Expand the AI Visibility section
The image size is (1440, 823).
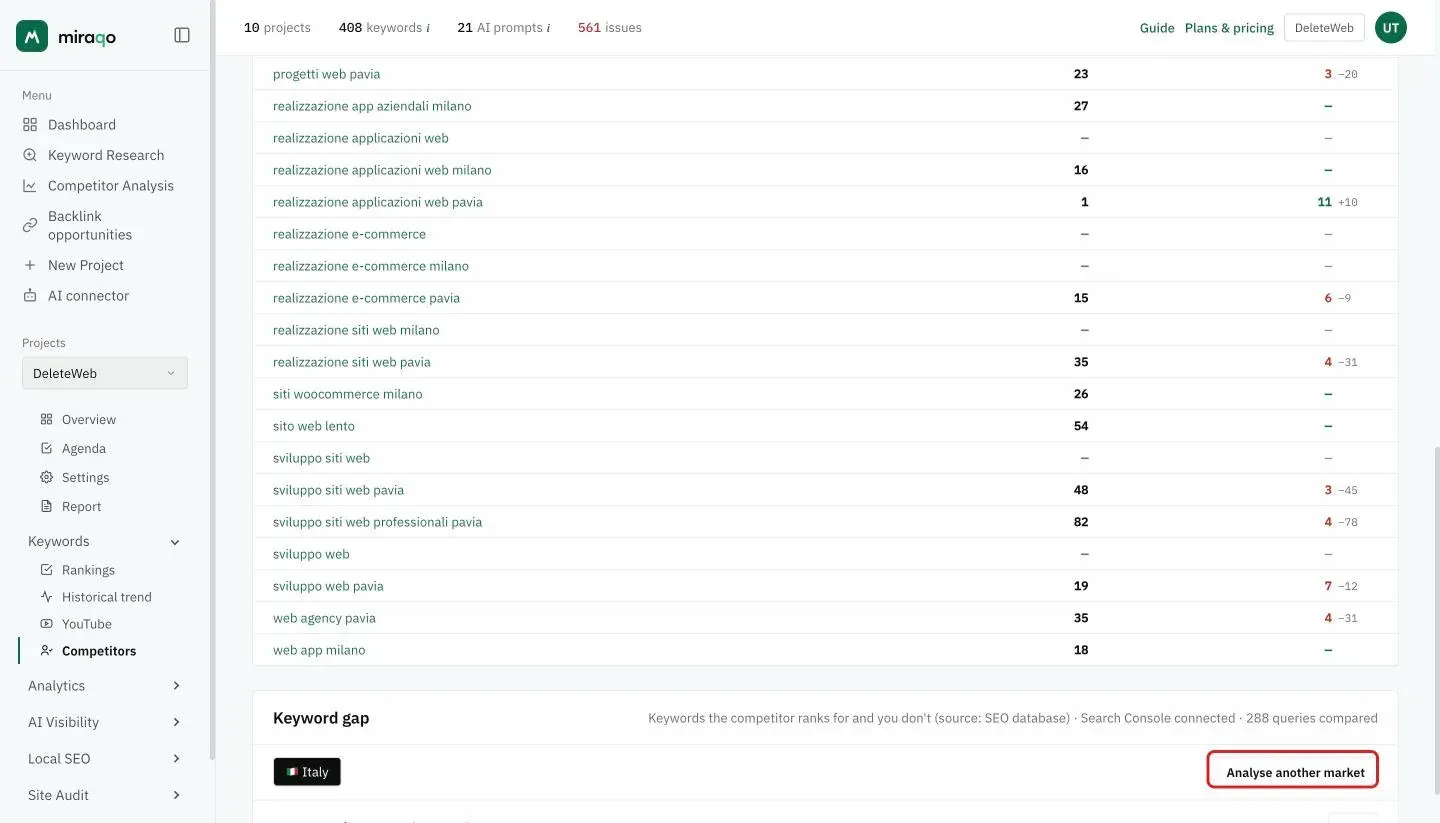coord(176,722)
